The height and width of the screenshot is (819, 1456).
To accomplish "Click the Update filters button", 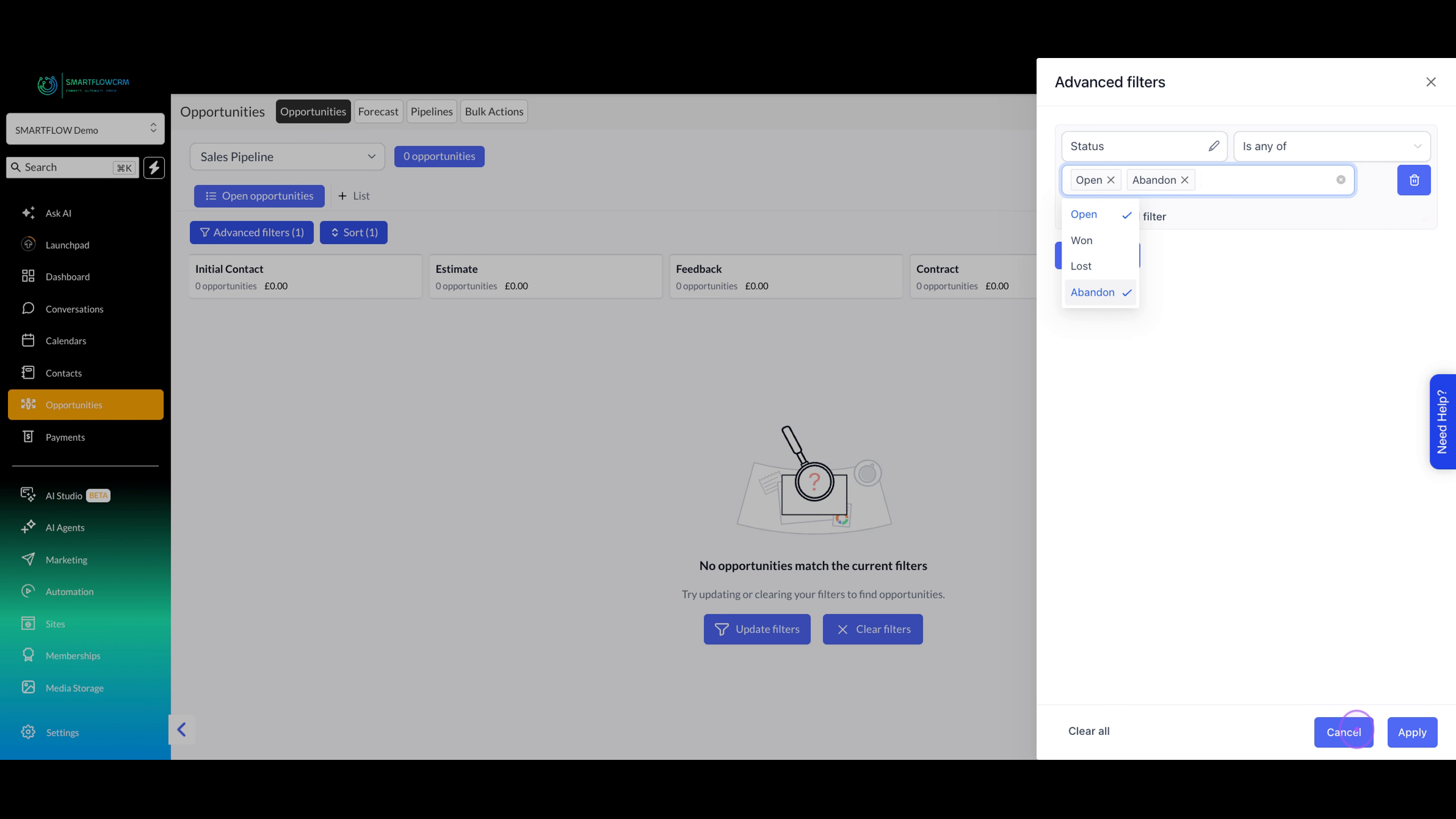I will tap(757, 629).
